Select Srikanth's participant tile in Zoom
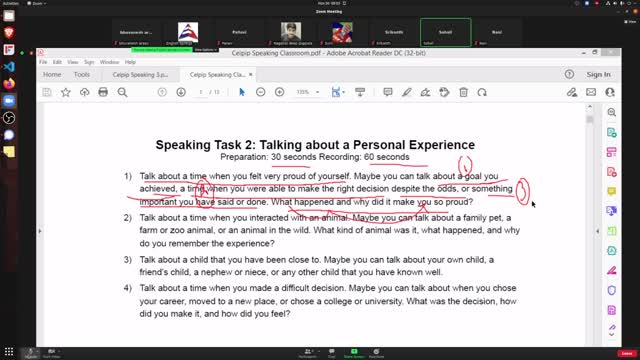This screenshot has height=360, width=640. pyautogui.click(x=394, y=32)
